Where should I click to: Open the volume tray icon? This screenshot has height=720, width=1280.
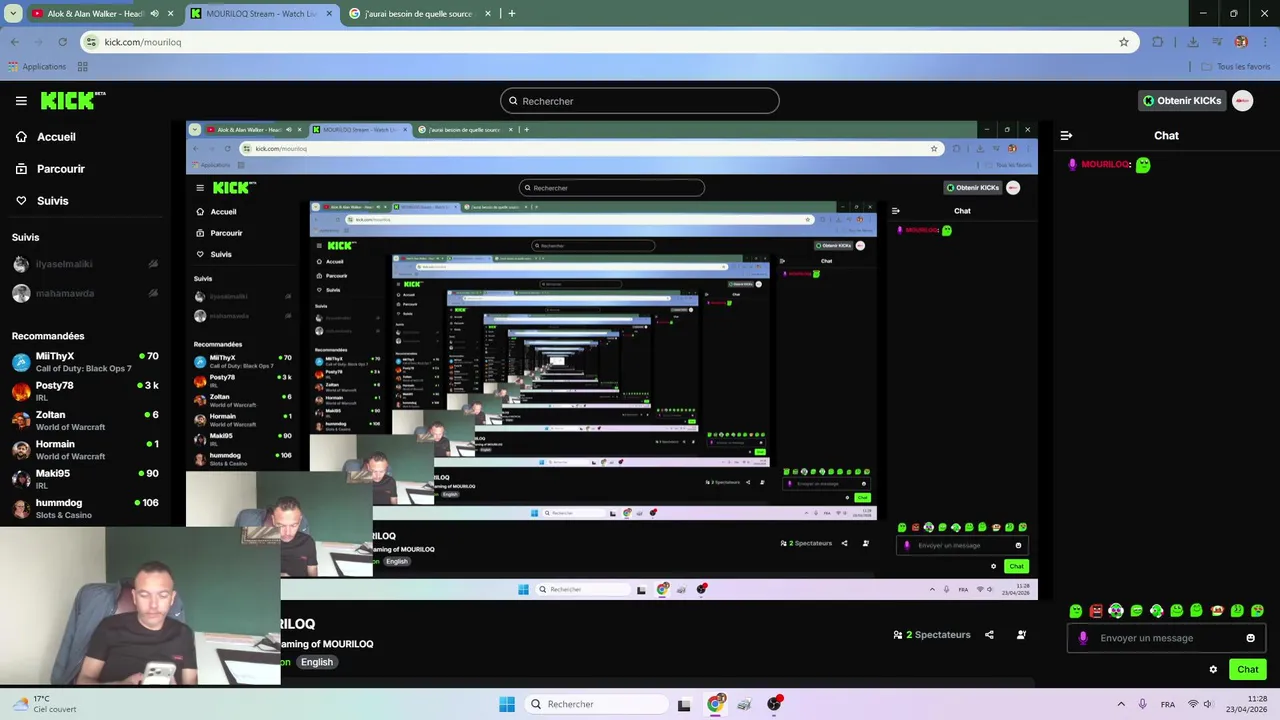click(1208, 704)
